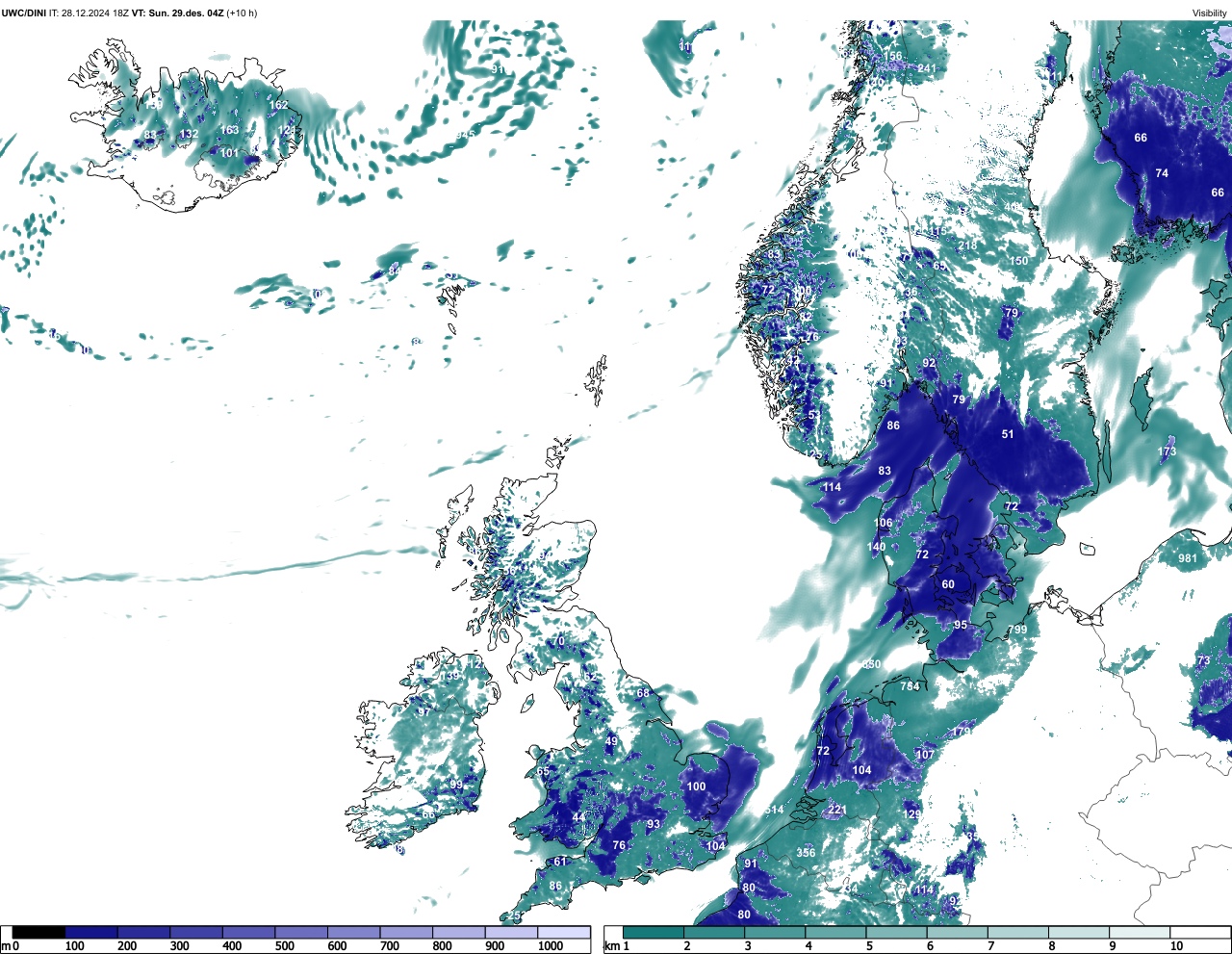The image size is (1232, 954).
Task: Click the map value '62' over southern Scotland
Action: tap(590, 677)
